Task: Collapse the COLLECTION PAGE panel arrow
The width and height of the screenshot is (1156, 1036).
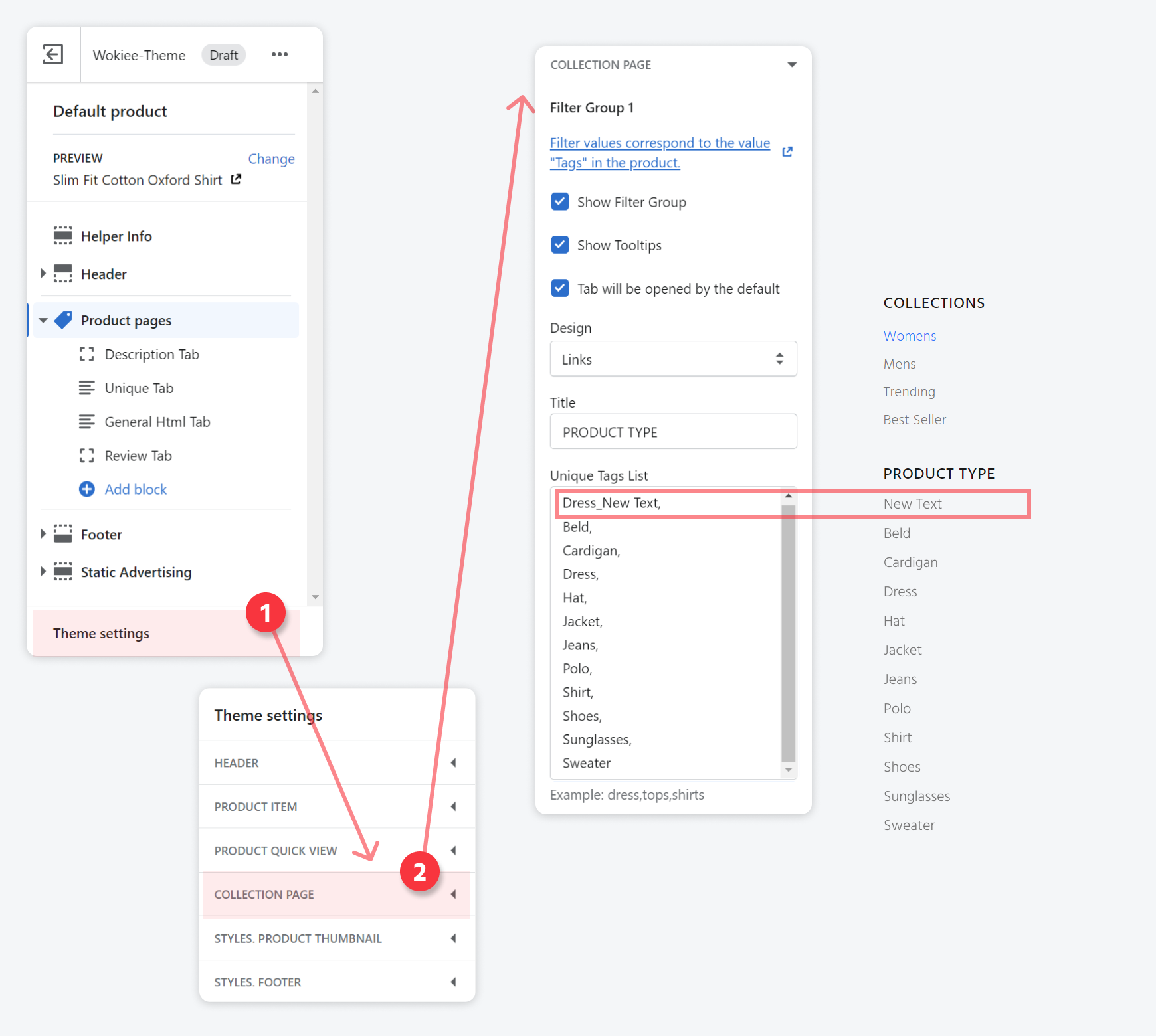Action: (x=791, y=65)
